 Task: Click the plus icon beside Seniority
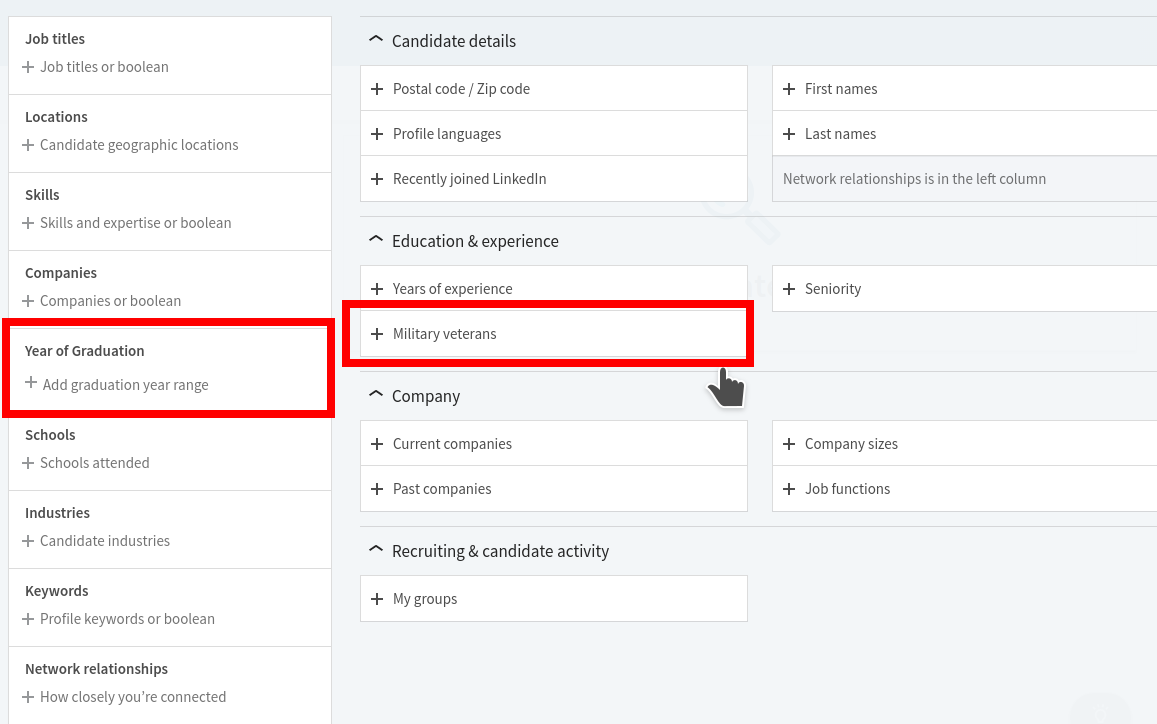tap(789, 289)
